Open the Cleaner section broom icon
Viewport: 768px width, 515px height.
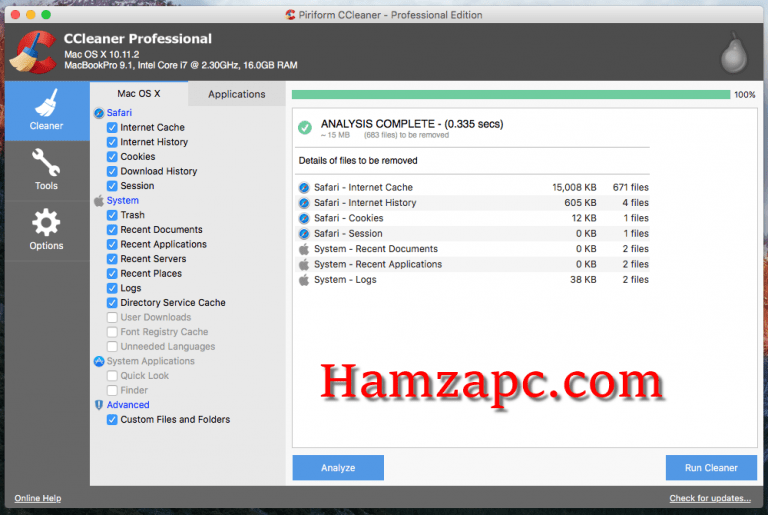[x=47, y=103]
